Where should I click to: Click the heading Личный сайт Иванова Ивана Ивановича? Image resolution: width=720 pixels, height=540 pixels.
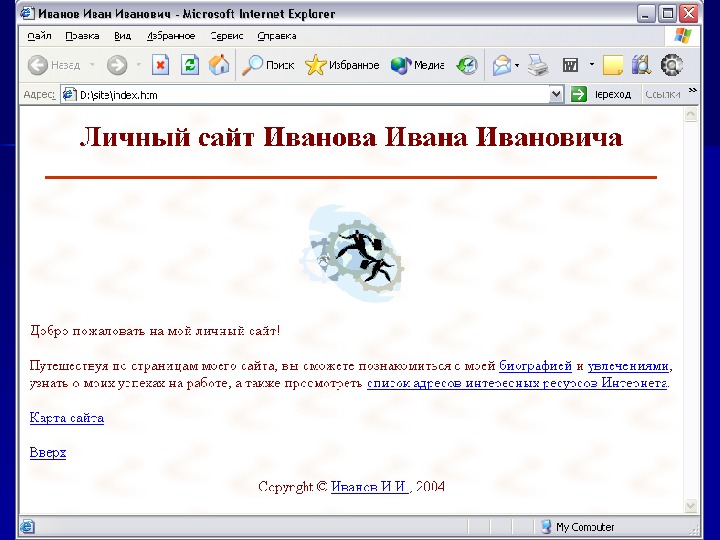click(x=351, y=137)
